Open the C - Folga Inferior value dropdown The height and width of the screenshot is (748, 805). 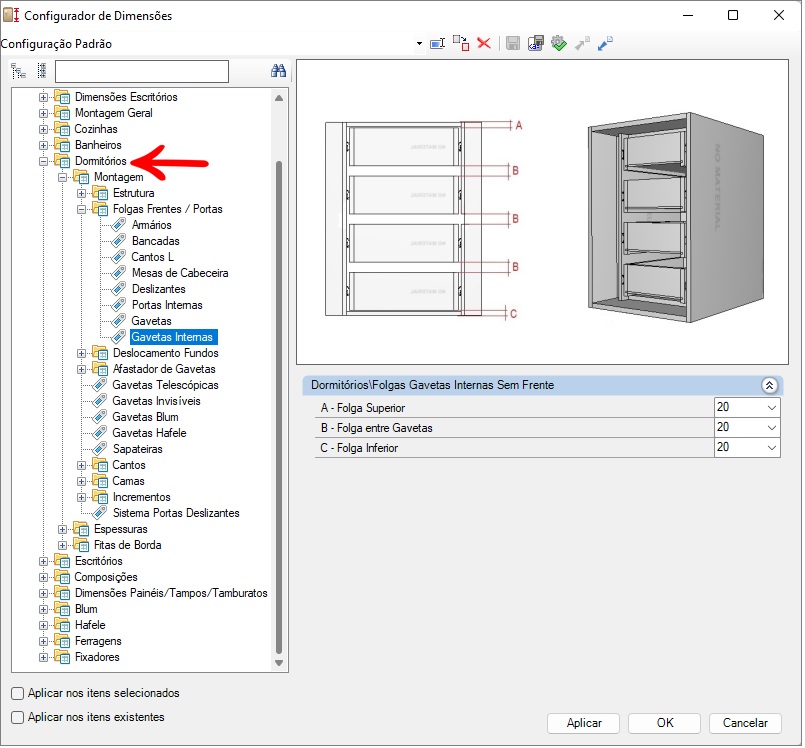click(771, 448)
